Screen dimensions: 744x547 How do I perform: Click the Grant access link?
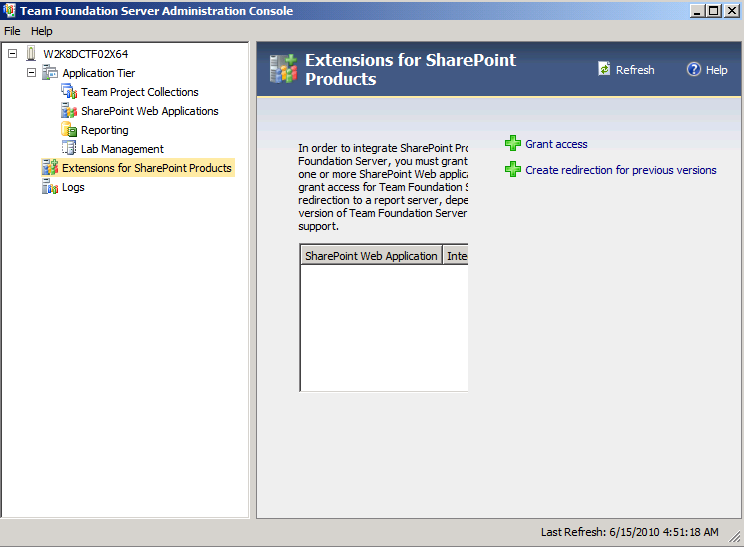click(x=556, y=144)
